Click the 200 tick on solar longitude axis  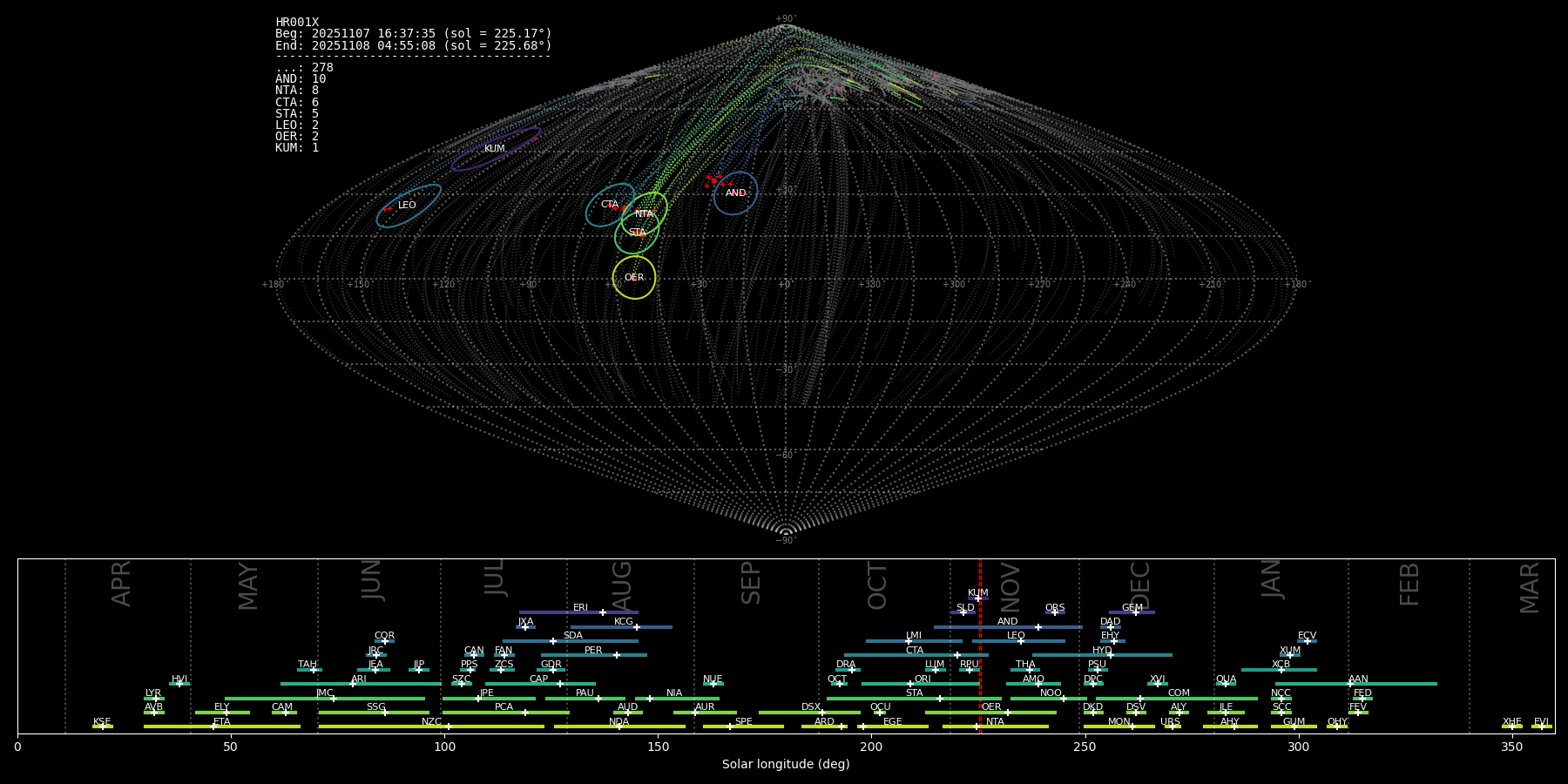coord(871,747)
